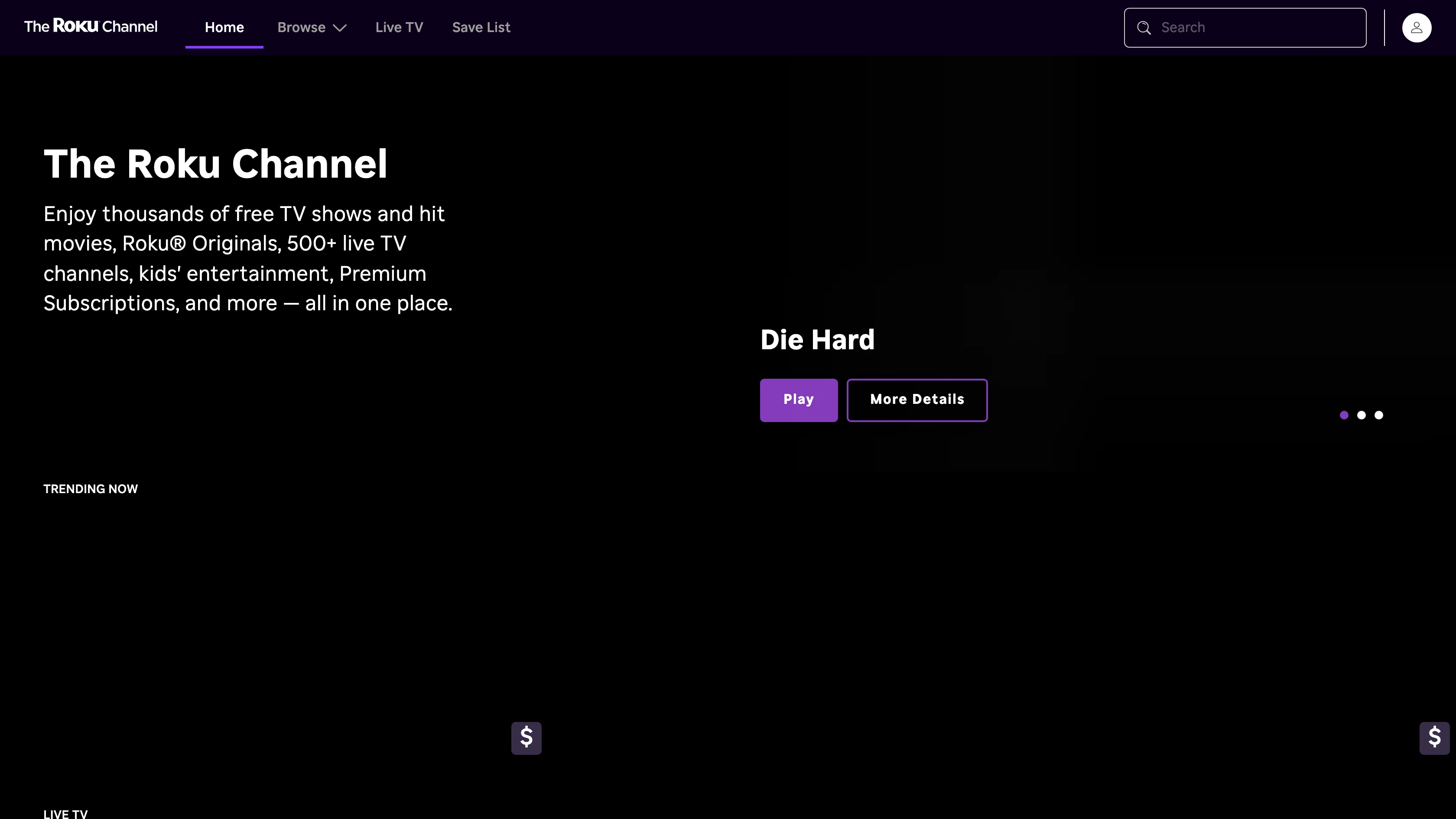Click More Details for Die Hard

click(x=917, y=400)
